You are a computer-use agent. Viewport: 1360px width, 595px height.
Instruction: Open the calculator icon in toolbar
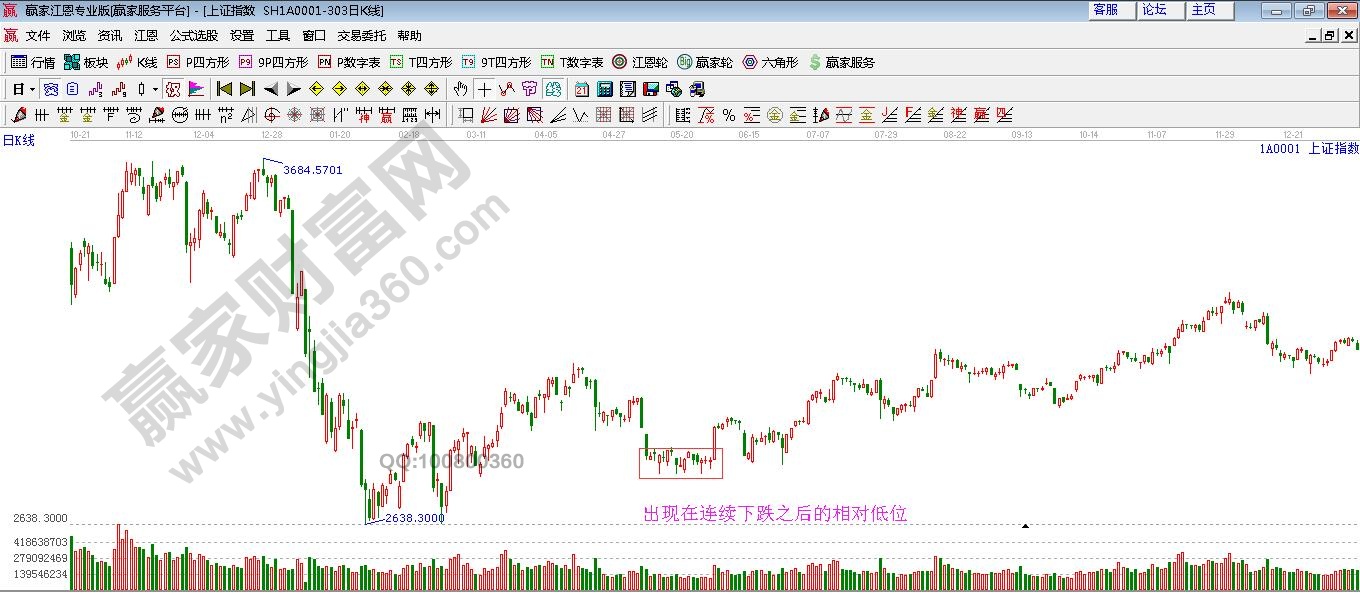tap(604, 89)
